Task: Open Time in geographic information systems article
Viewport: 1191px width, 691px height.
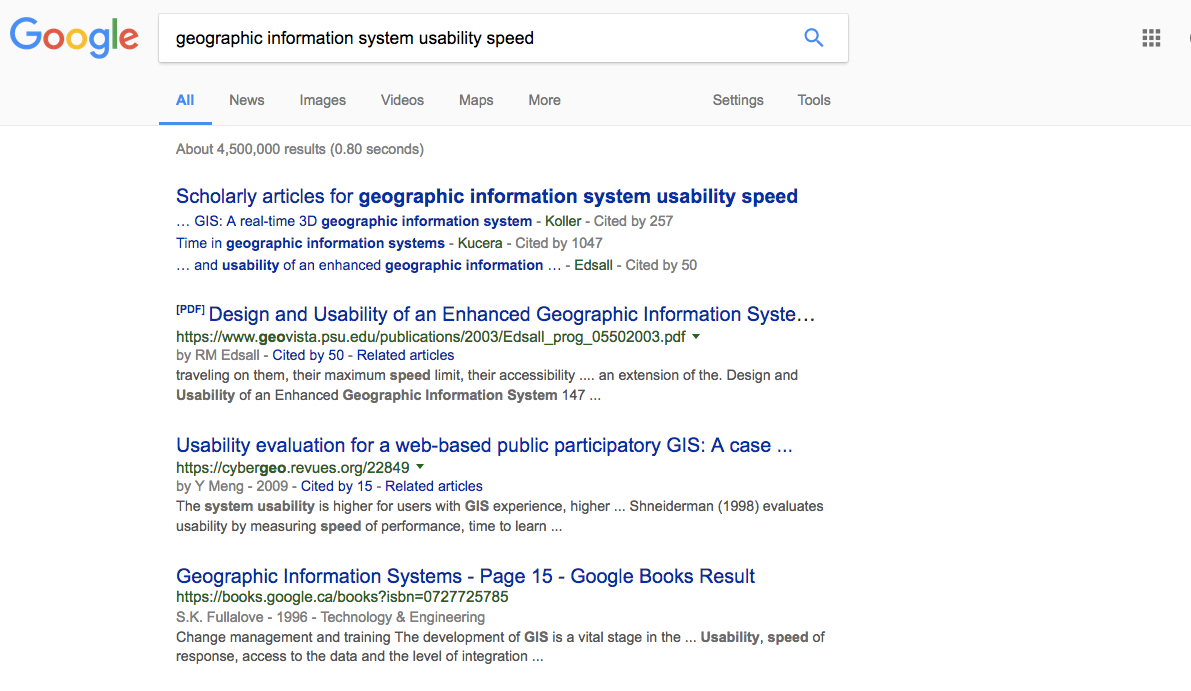Action: click(x=311, y=243)
